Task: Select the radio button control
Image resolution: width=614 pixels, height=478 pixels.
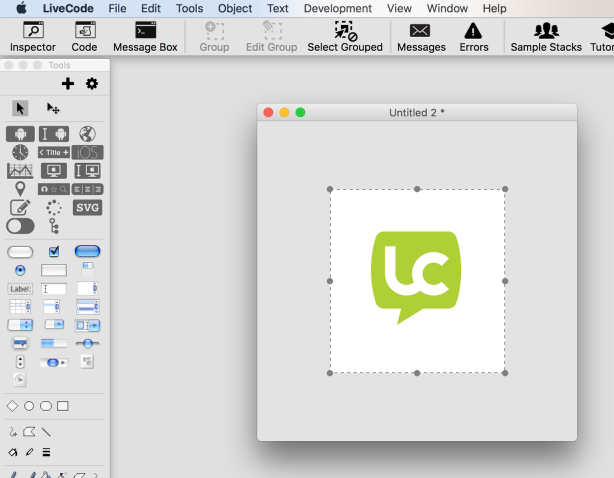Action: [20, 270]
